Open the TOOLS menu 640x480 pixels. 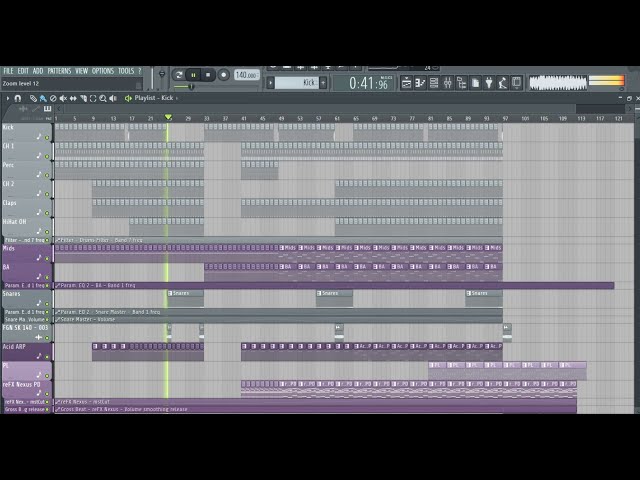pos(126,71)
